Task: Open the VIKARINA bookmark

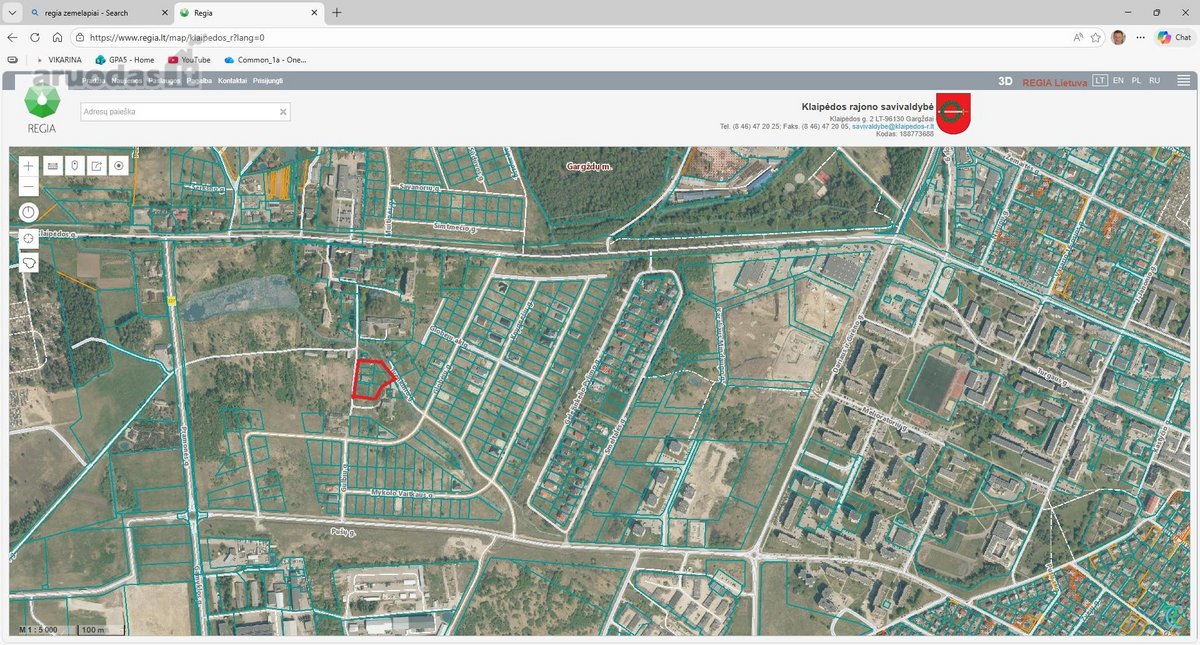Action: coord(60,60)
